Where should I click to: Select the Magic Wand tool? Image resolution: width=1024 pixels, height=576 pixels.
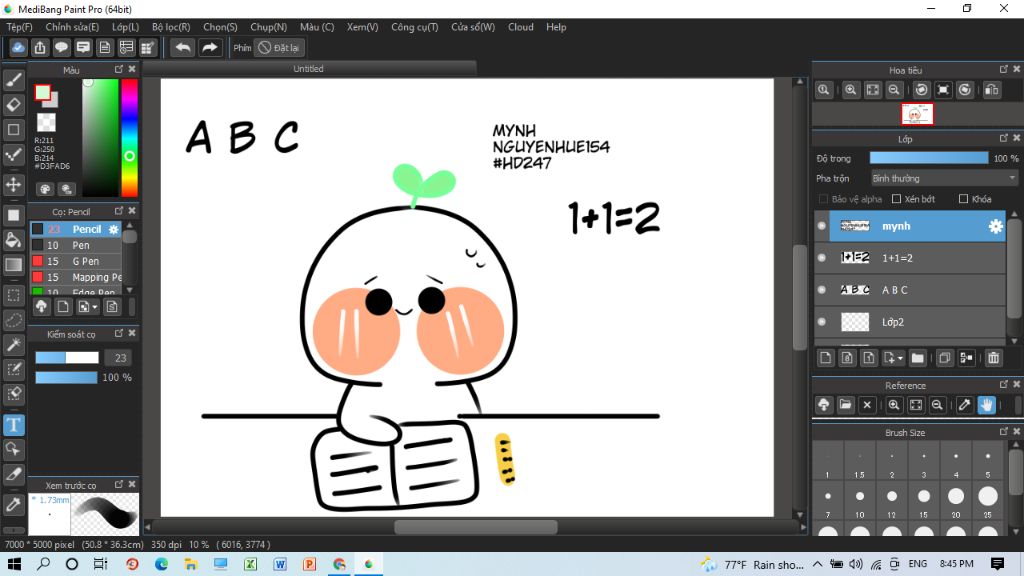(14, 345)
